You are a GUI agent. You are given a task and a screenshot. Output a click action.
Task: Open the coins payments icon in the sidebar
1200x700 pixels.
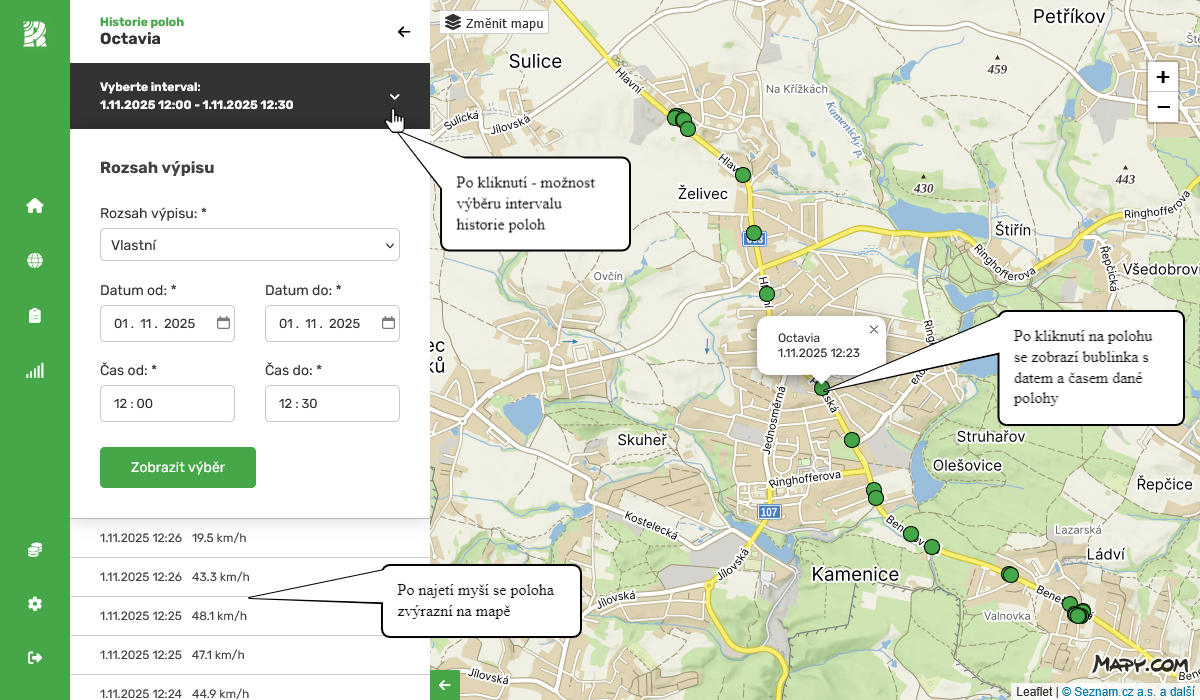coord(35,550)
